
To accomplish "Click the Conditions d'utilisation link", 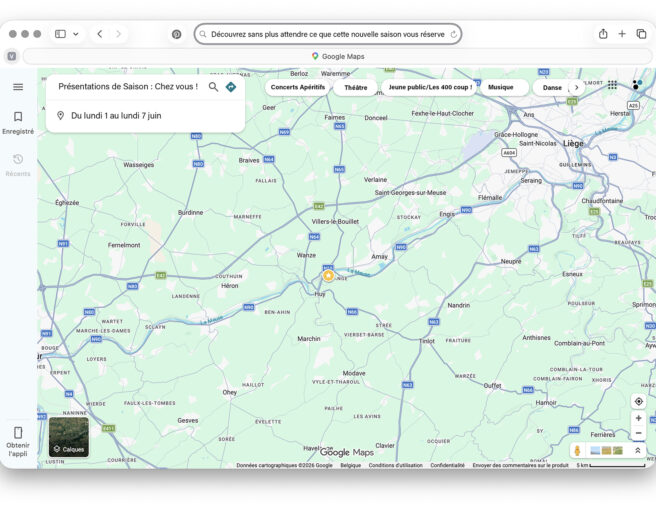I will [395, 465].
